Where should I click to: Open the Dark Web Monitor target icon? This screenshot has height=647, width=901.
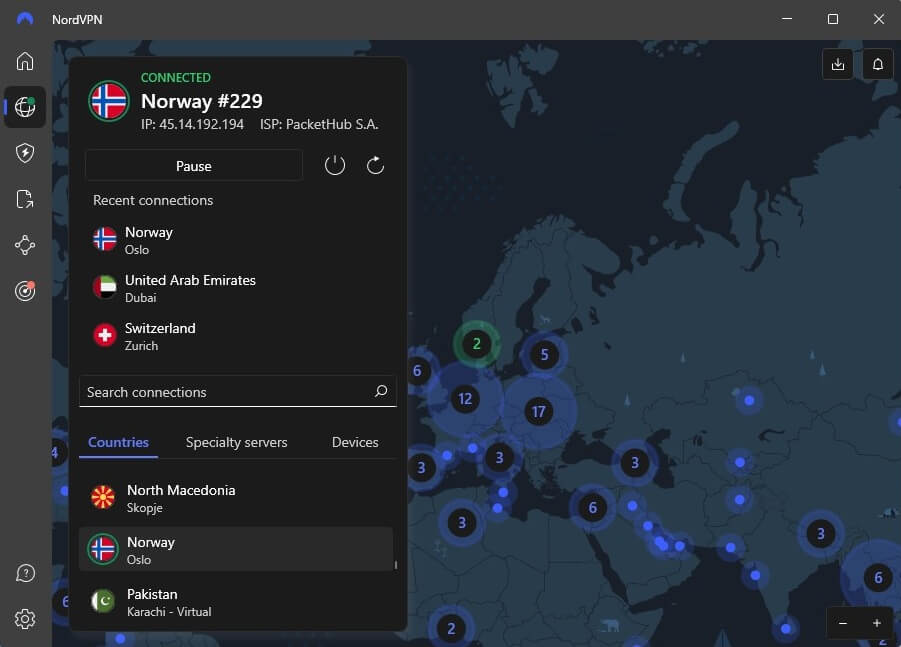tap(25, 291)
